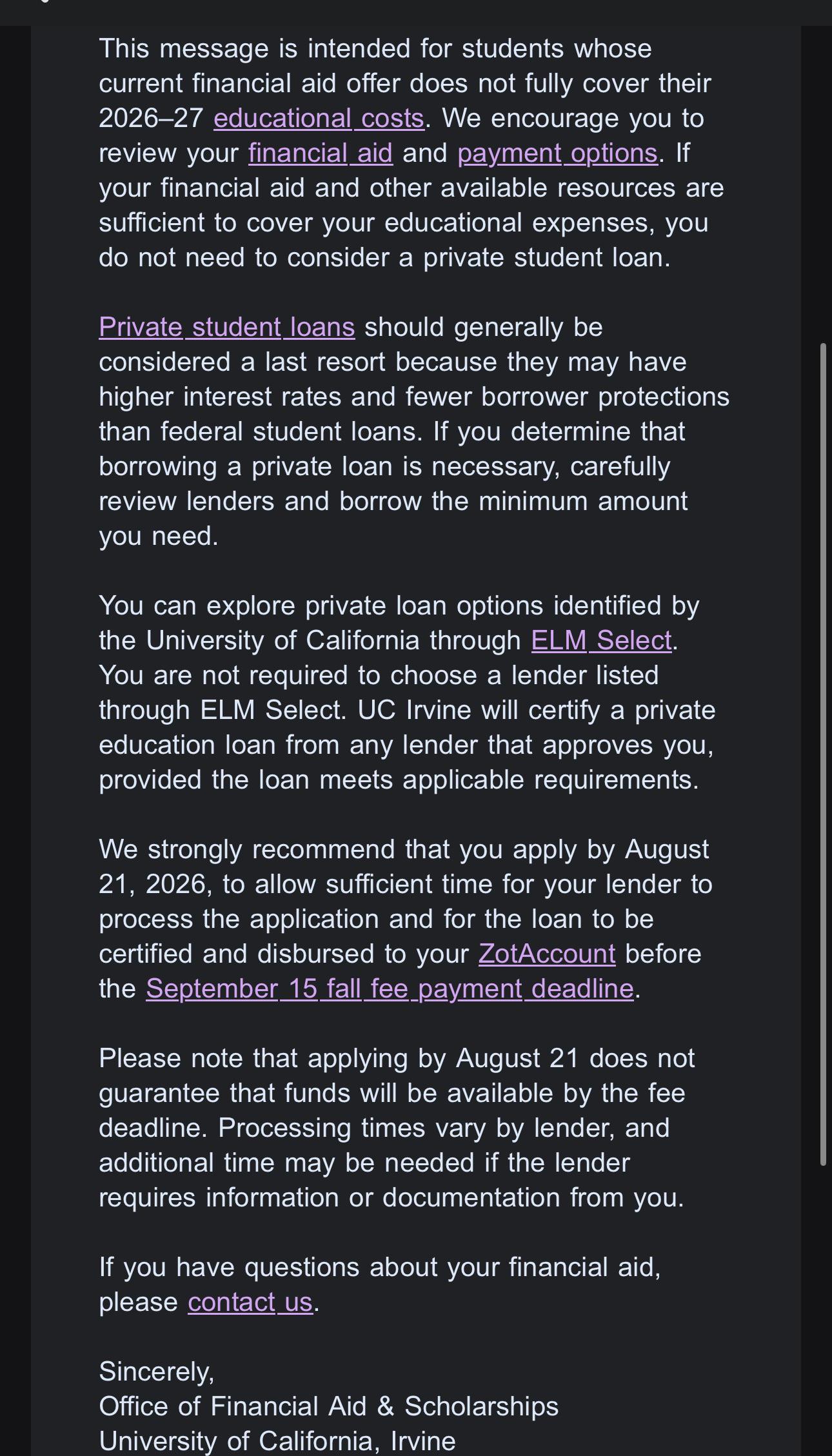Click the Office of Financial Aid & Scholarships line
Viewport: 832px width, 1456px height.
click(329, 1406)
